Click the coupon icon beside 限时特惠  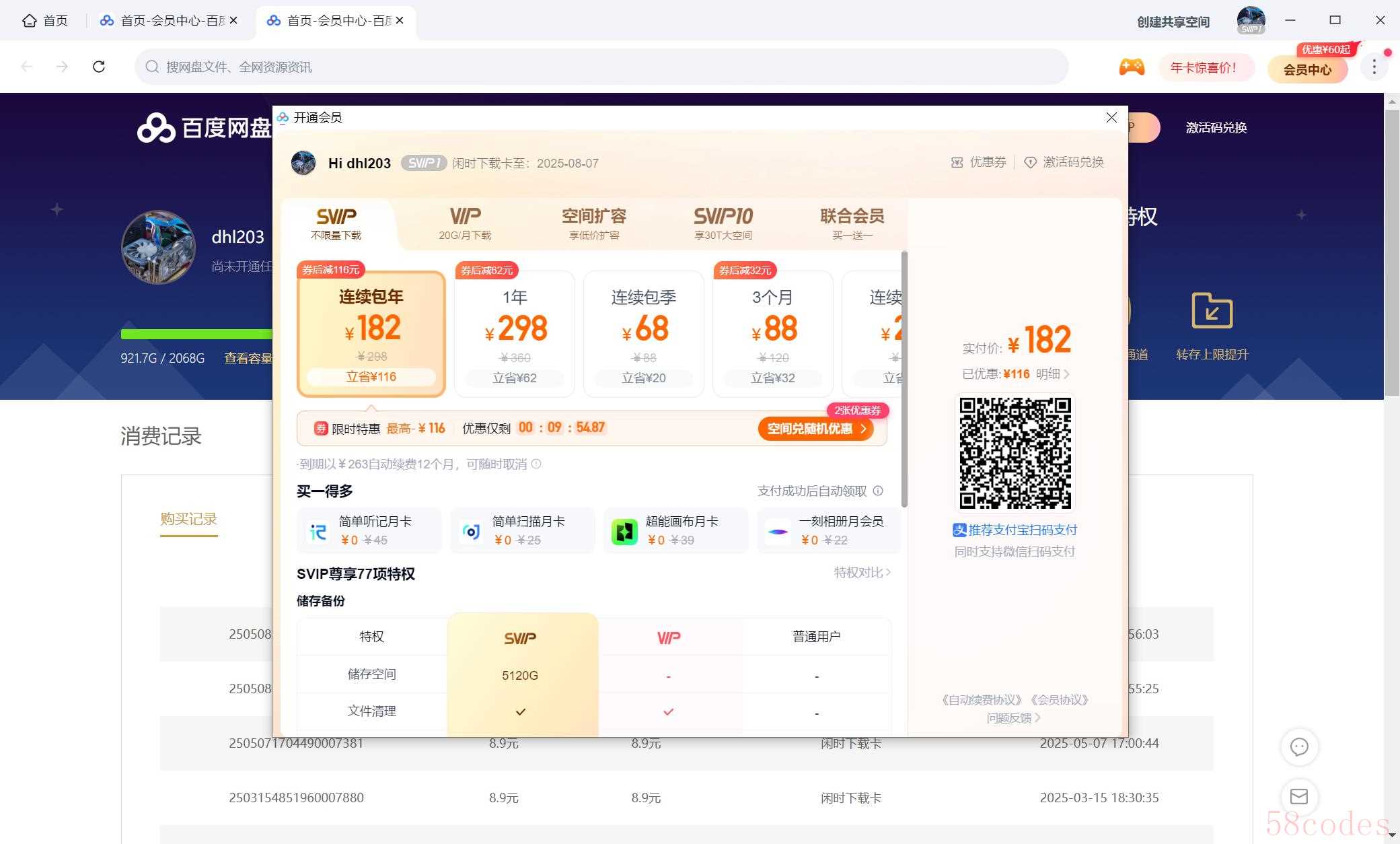coord(321,428)
